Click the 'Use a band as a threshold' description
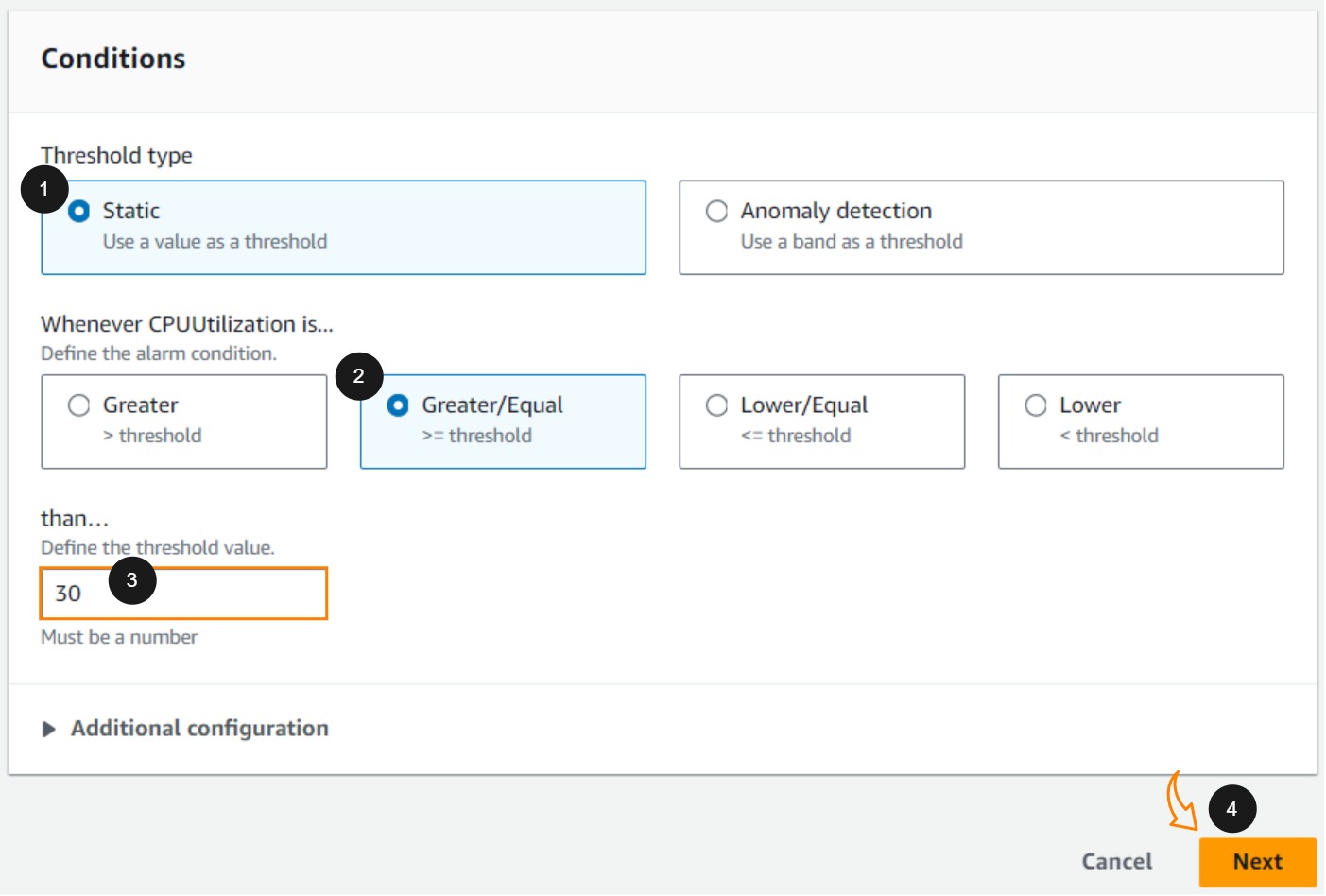 851,242
